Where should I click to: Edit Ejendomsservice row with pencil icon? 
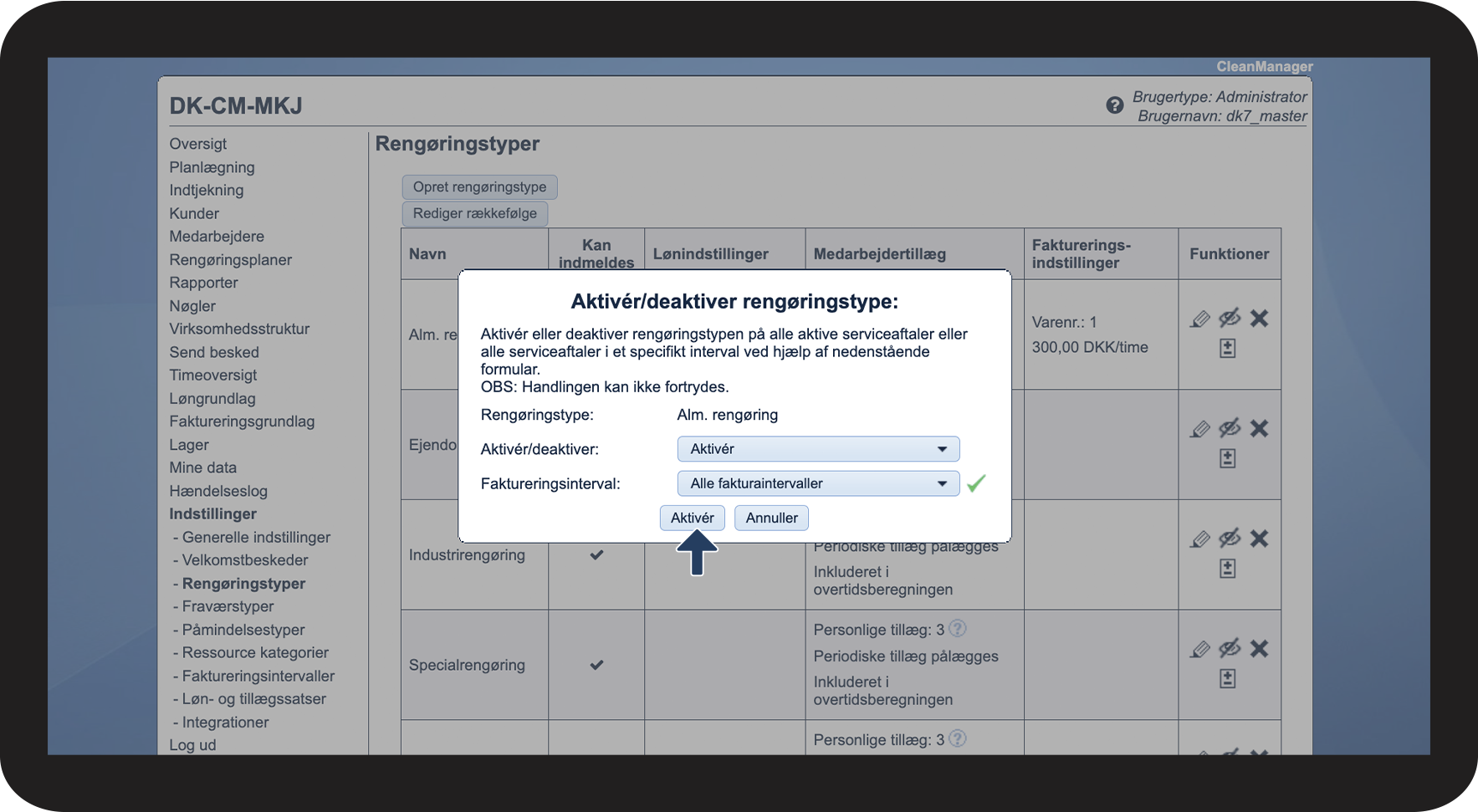1200,429
